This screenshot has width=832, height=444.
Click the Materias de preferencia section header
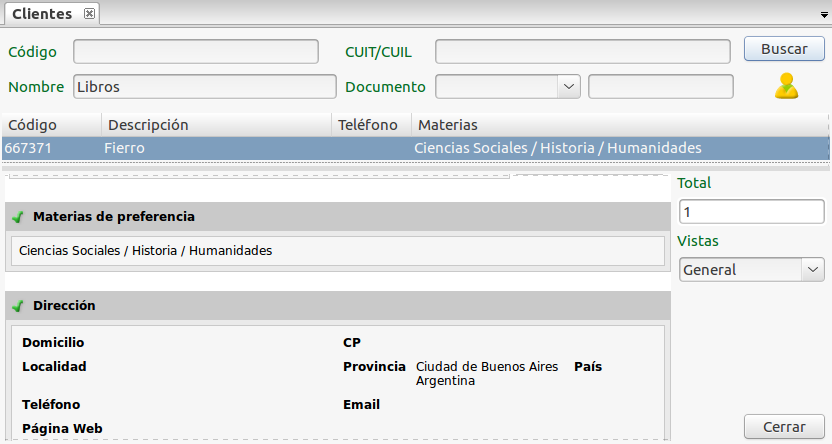[338, 216]
